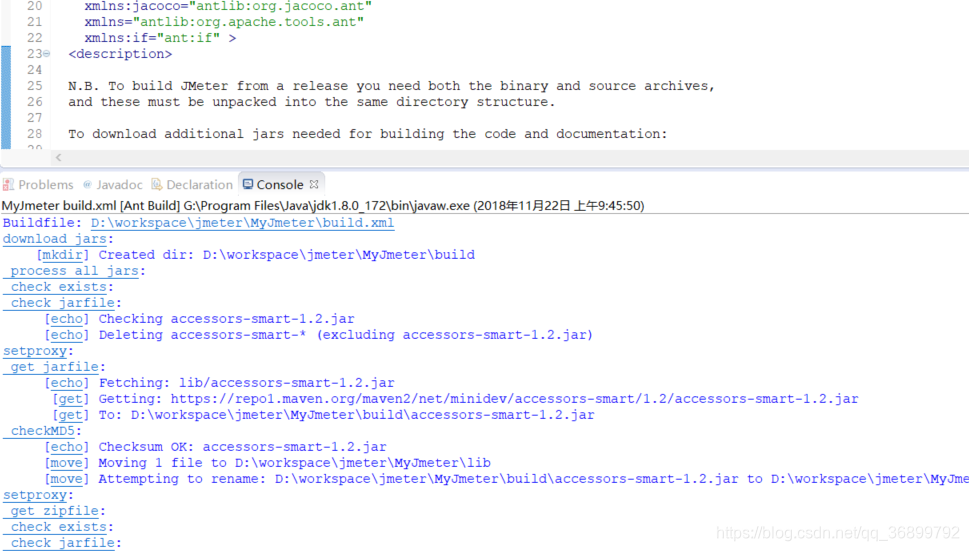The height and width of the screenshot is (551, 969).
Task: Click the 'Fetching: lib/accessors-smart-1.2.jar' text
Action: tap(247, 384)
